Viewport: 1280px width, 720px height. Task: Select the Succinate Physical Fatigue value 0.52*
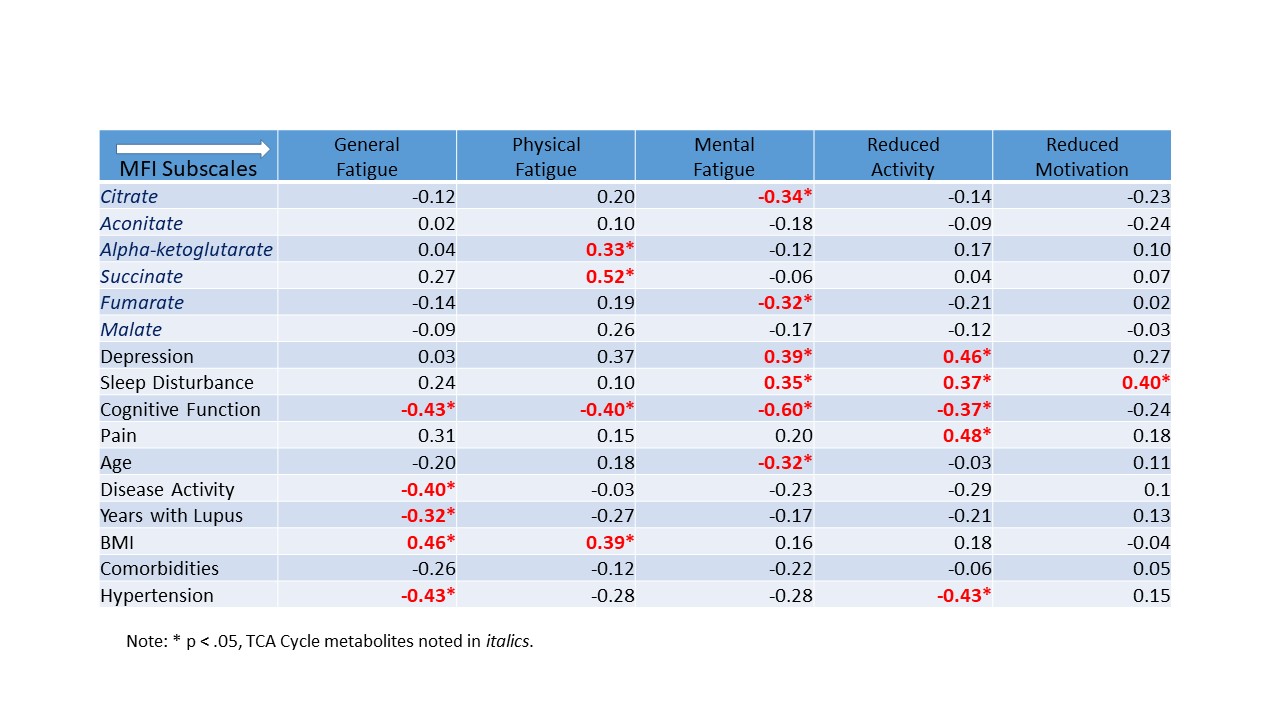[x=610, y=277]
